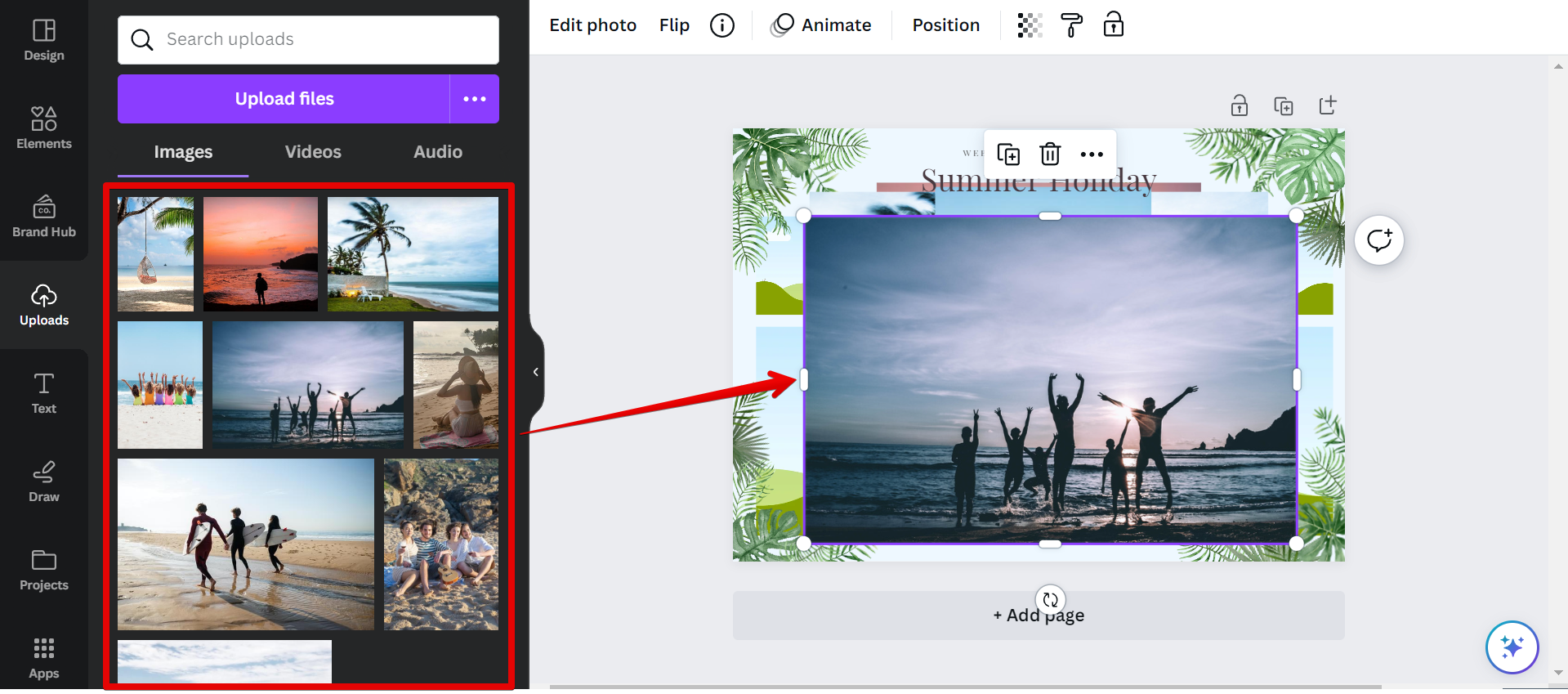Delete the selected image with trash icon
This screenshot has height=694, width=1568.
click(1050, 154)
